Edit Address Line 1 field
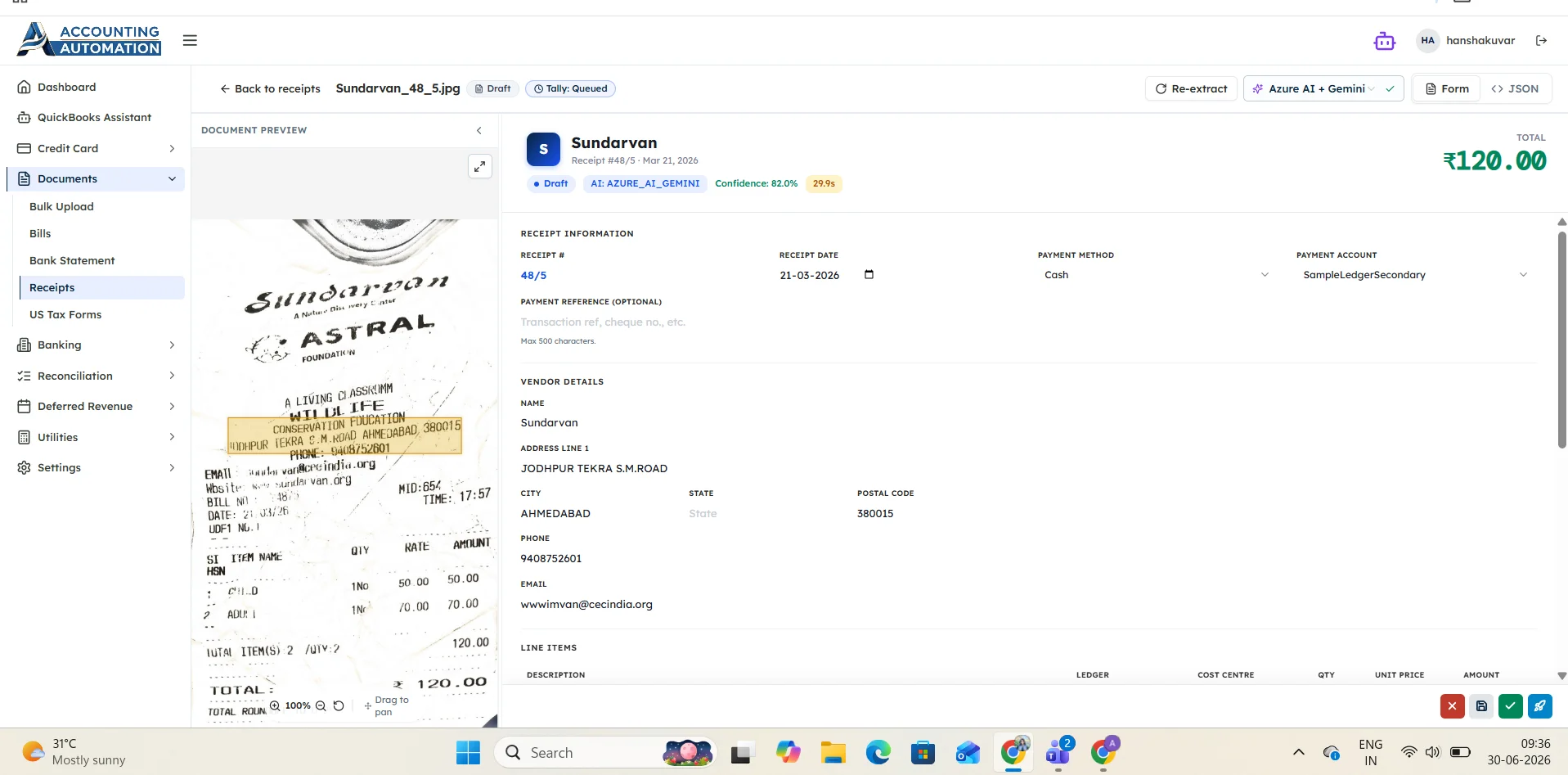This screenshot has height=775, width=1568. [1027, 469]
